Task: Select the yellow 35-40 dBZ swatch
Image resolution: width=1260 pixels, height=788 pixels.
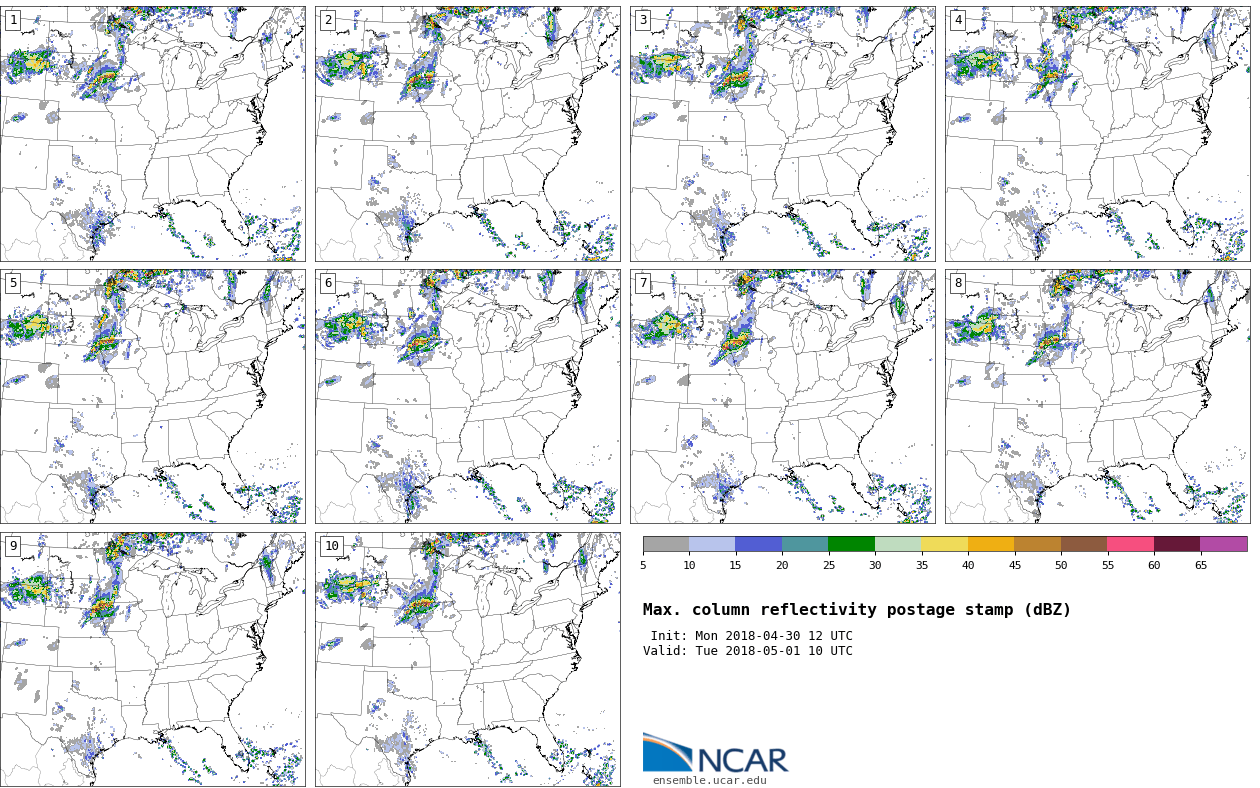Action: click(x=944, y=544)
